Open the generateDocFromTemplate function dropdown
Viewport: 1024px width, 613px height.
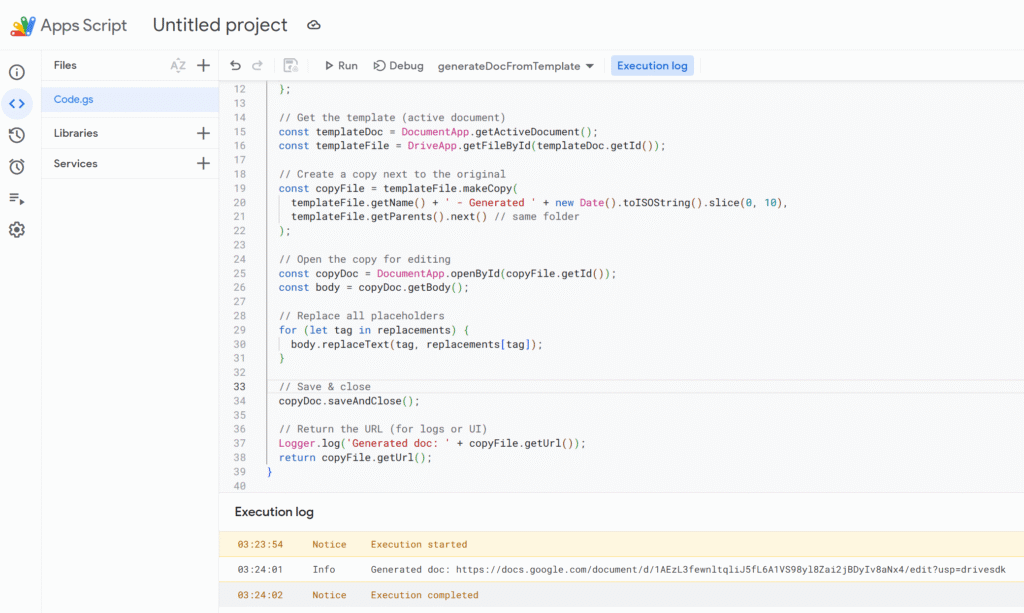pos(516,66)
